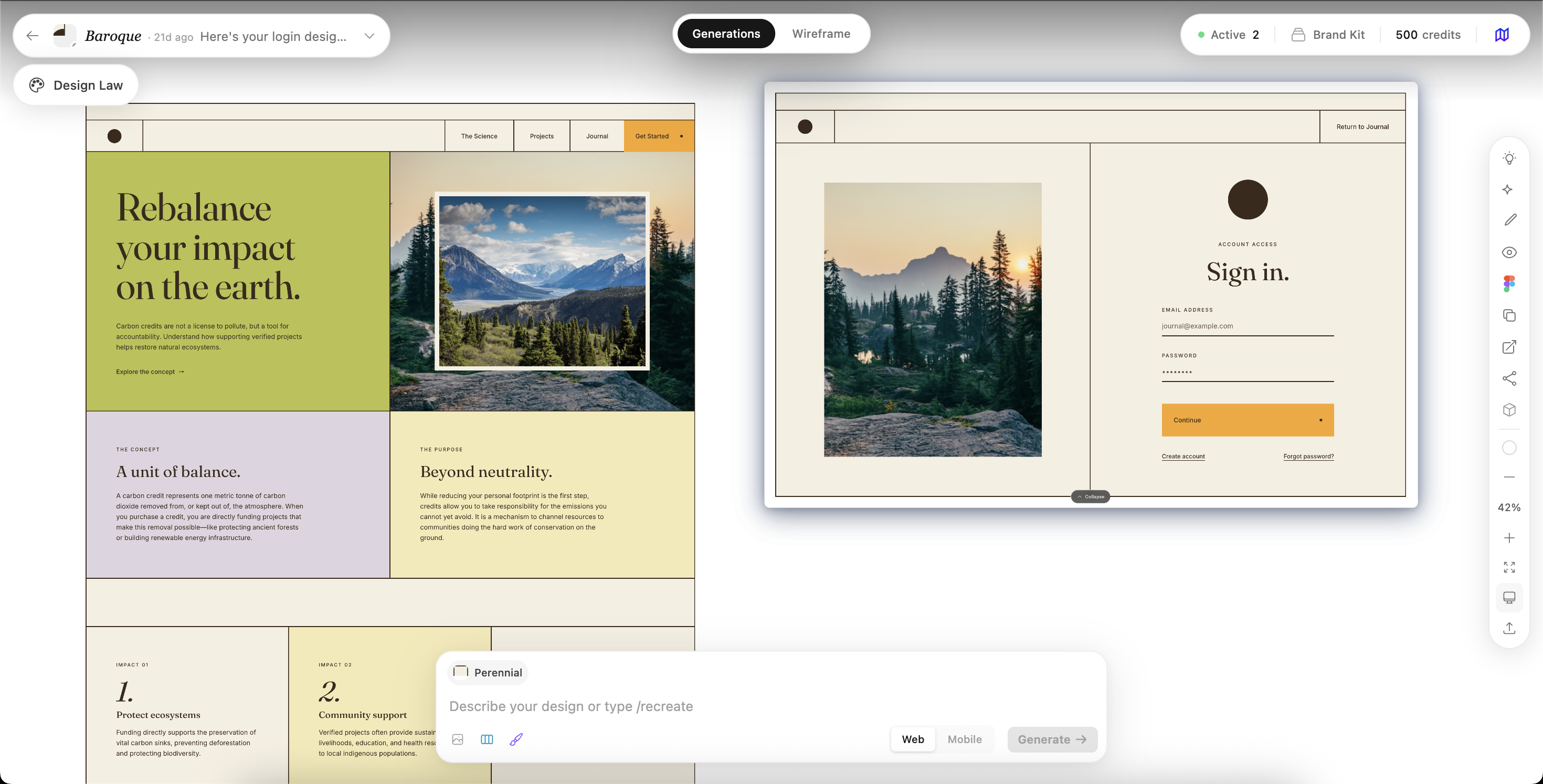Open the Brand Kit
Screen dimensions: 1543x784
coord(1328,35)
